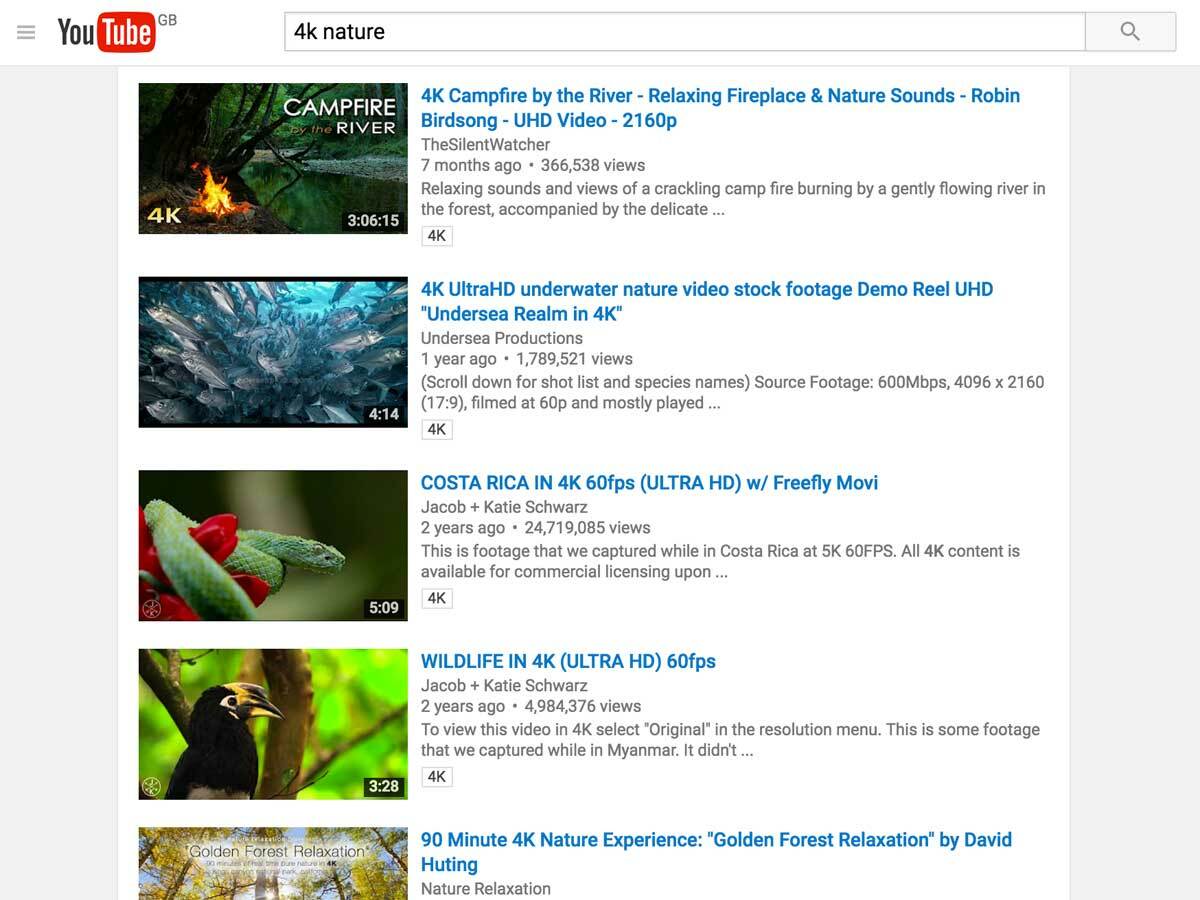Image resolution: width=1200 pixels, height=900 pixels.
Task: Click the magnifier search button
Action: 1130,31
